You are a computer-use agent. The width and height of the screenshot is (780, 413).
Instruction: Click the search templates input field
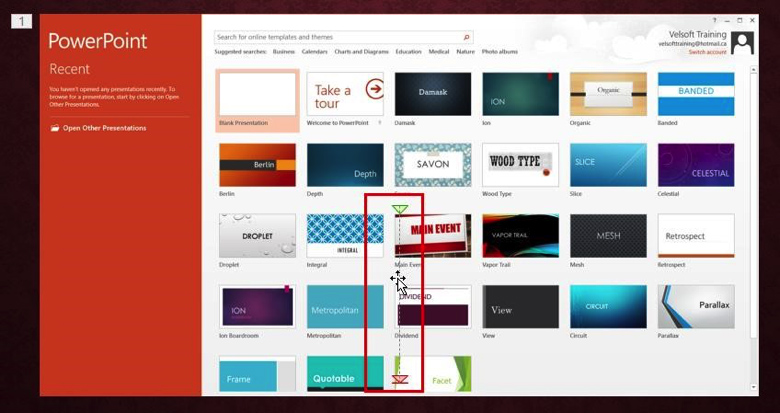pyautogui.click(x=343, y=37)
